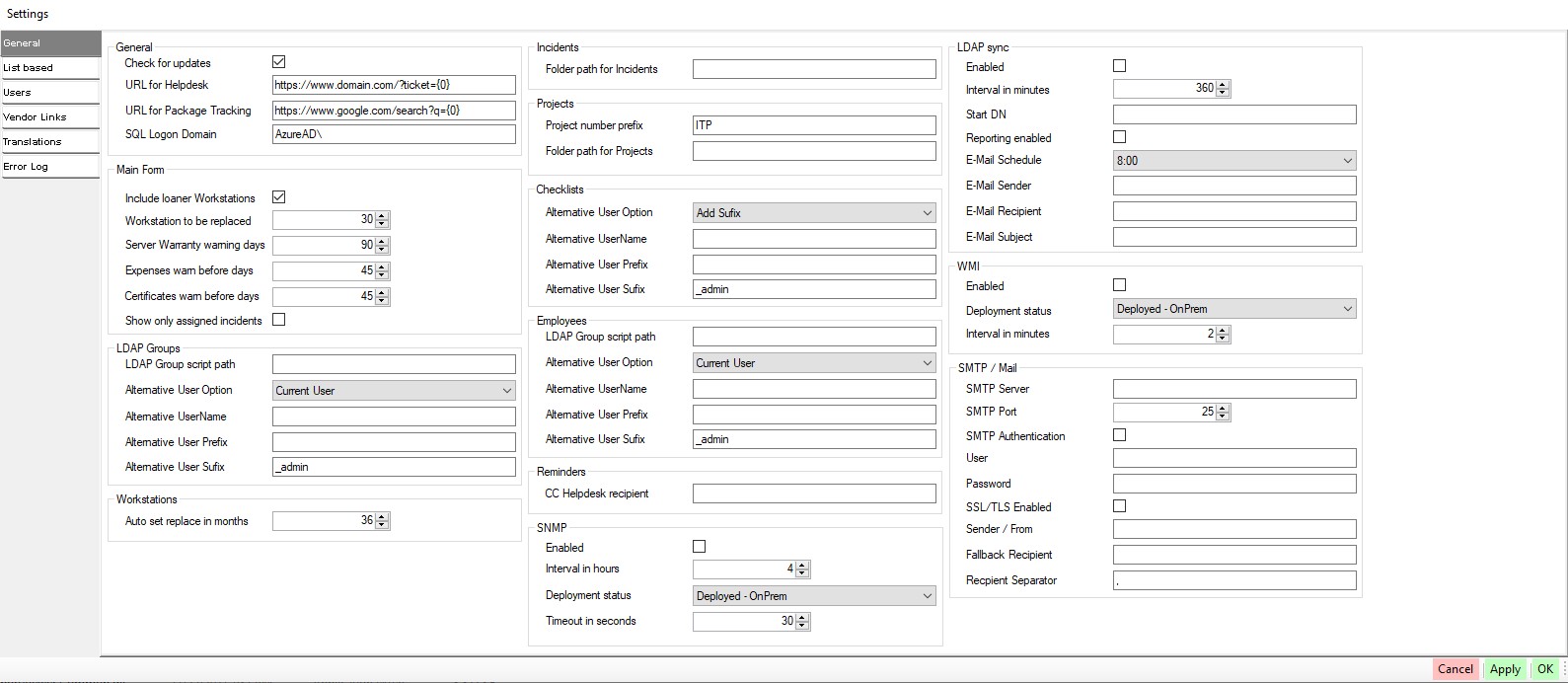Click Checklists Alternative UserName field
1568x683 pixels.
tap(814, 239)
